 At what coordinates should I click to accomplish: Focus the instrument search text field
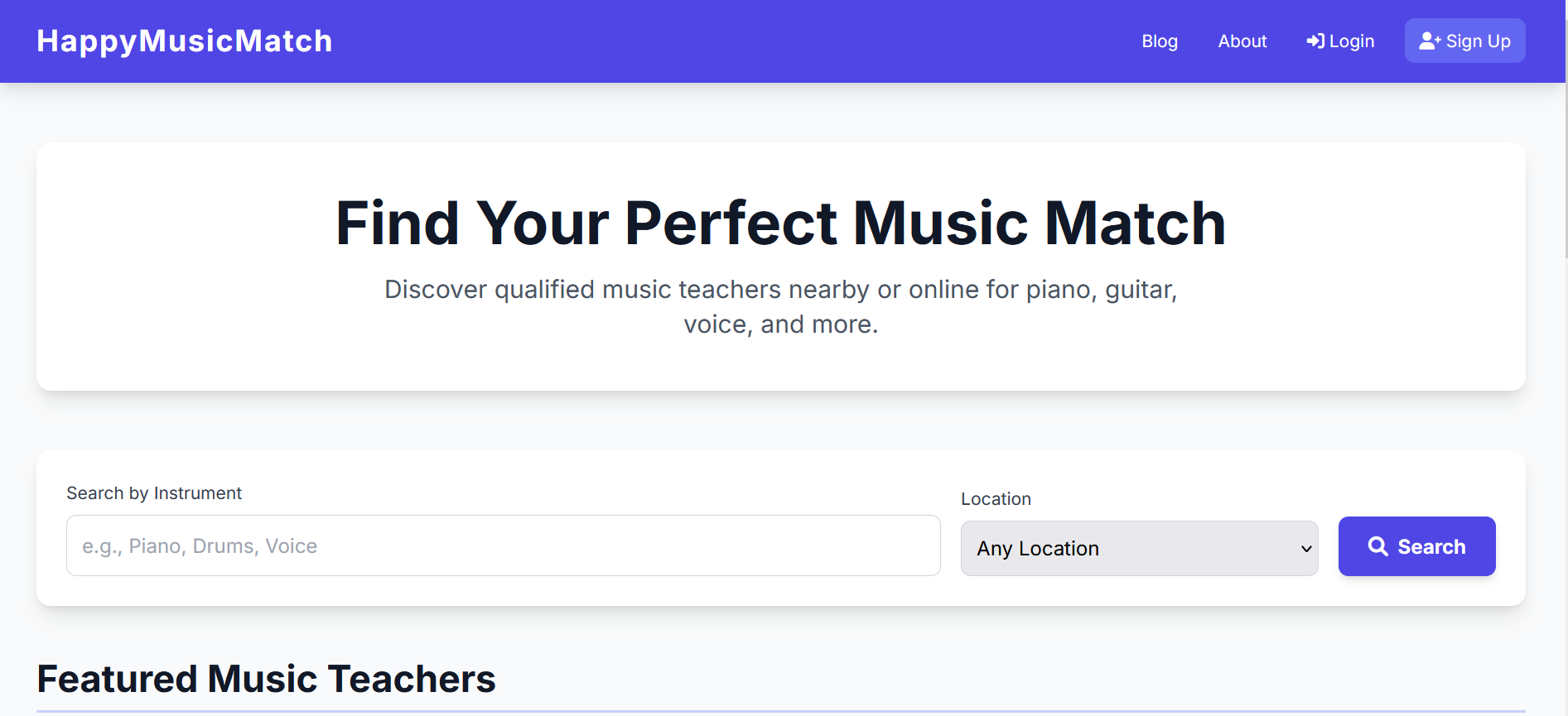[503, 546]
